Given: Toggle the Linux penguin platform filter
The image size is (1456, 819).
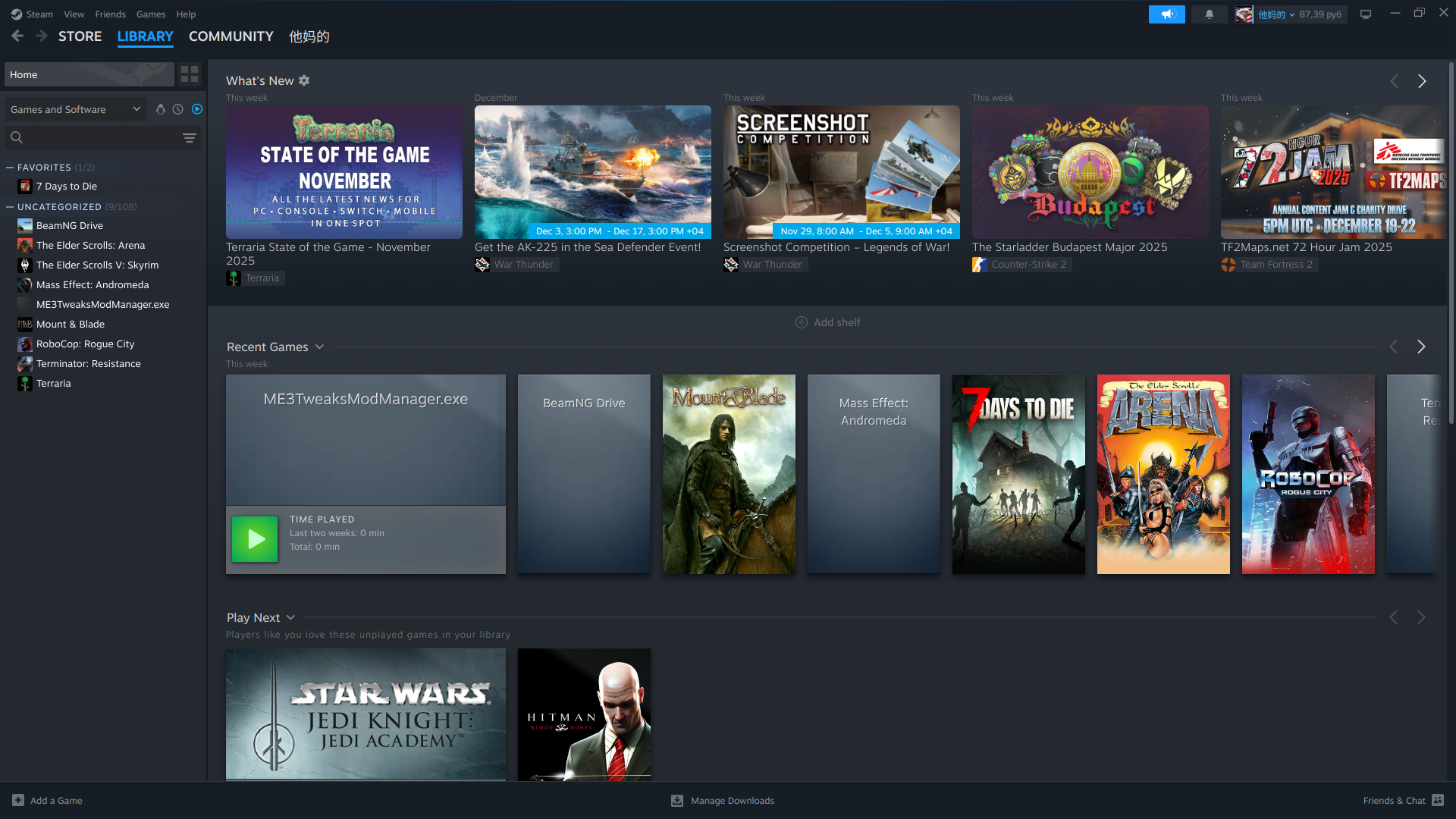Looking at the screenshot, I should point(160,109).
